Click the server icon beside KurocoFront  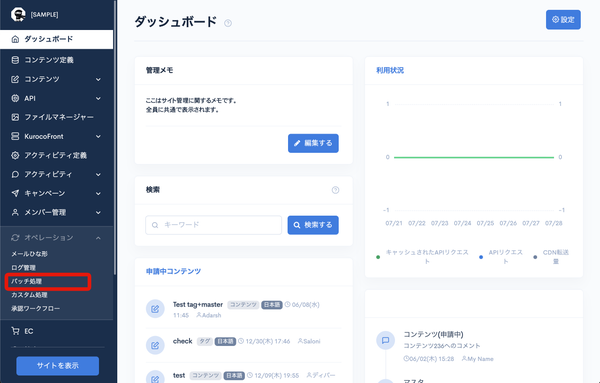tap(15, 136)
